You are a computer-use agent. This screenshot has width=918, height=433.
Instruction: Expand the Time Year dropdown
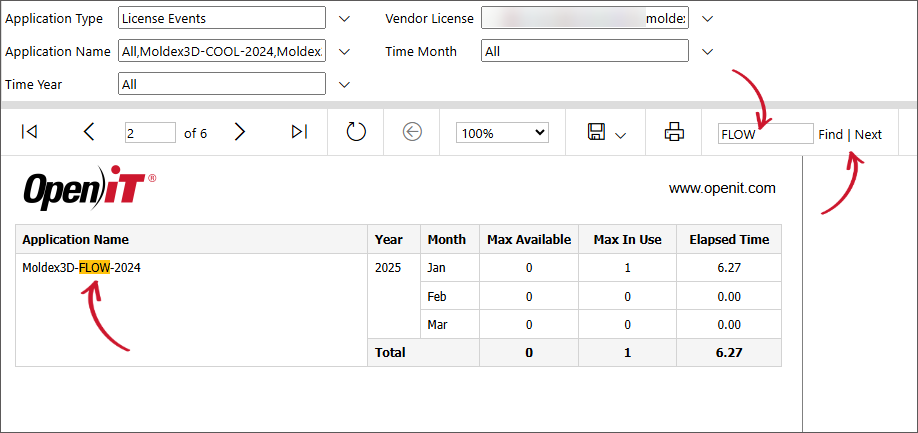[x=345, y=85]
